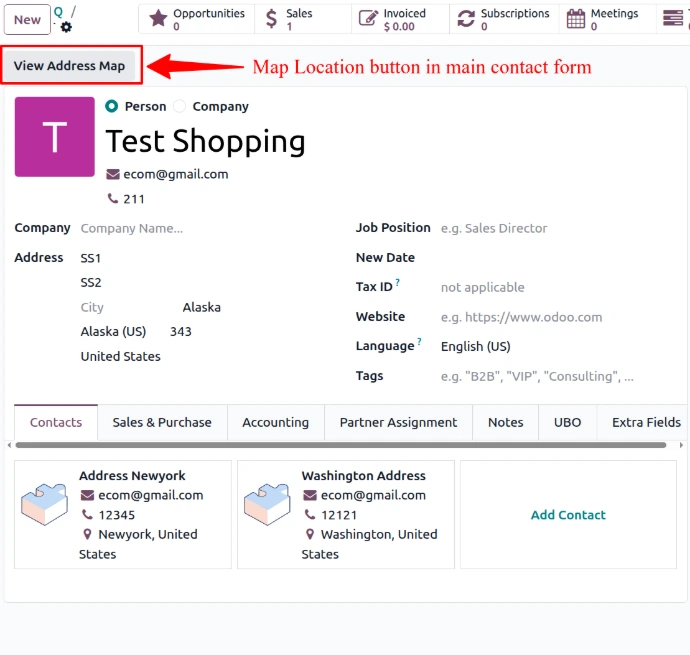Switch to the Sales & Purchase tab
The width and height of the screenshot is (690, 655).
coord(162,422)
